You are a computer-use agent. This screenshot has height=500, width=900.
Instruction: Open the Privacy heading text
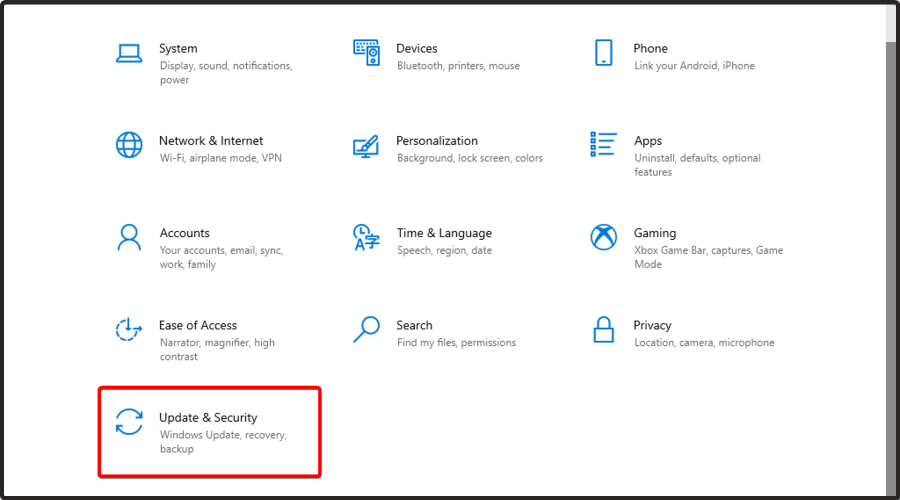coord(652,325)
